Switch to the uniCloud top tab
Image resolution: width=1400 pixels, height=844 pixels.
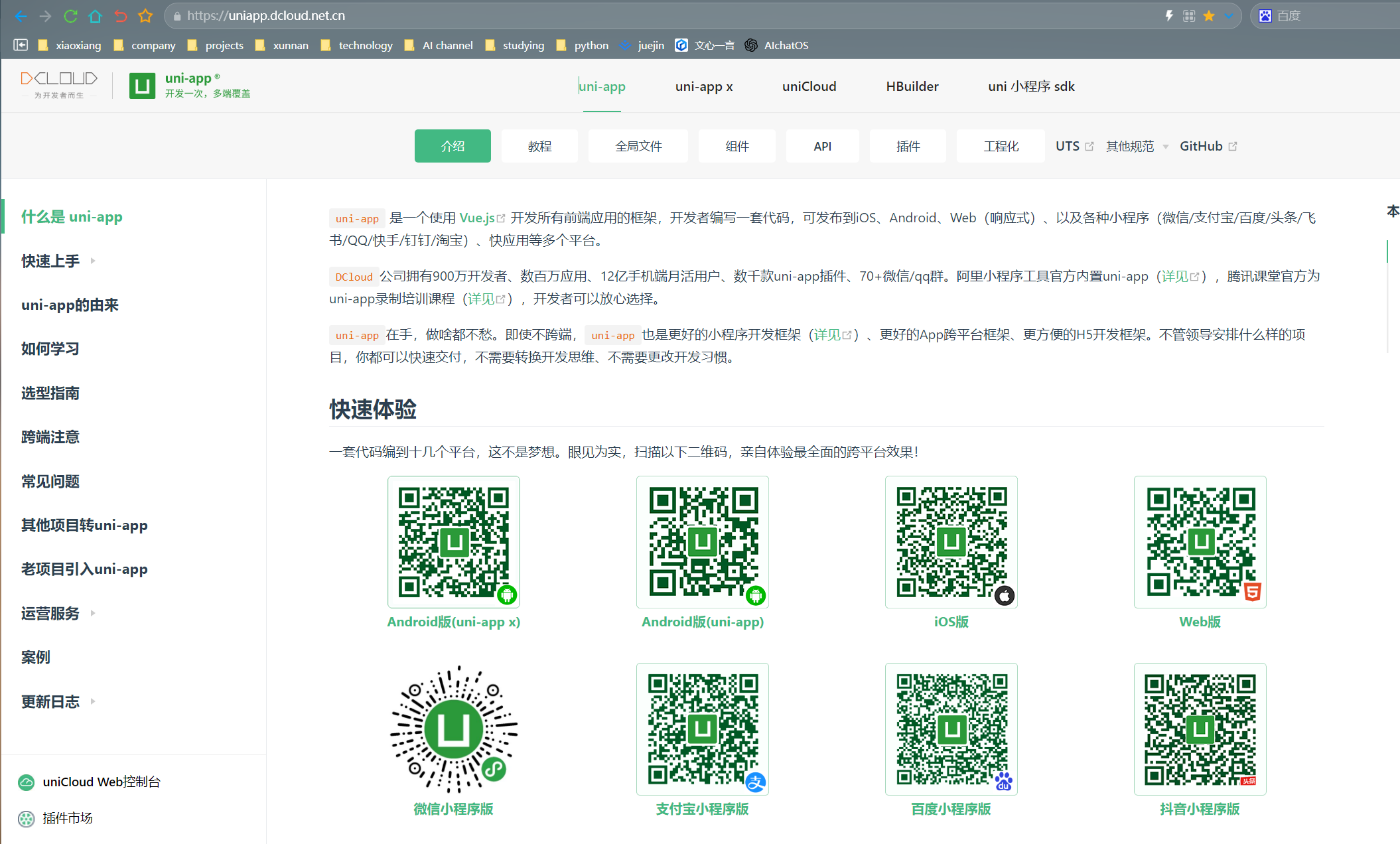(x=809, y=86)
